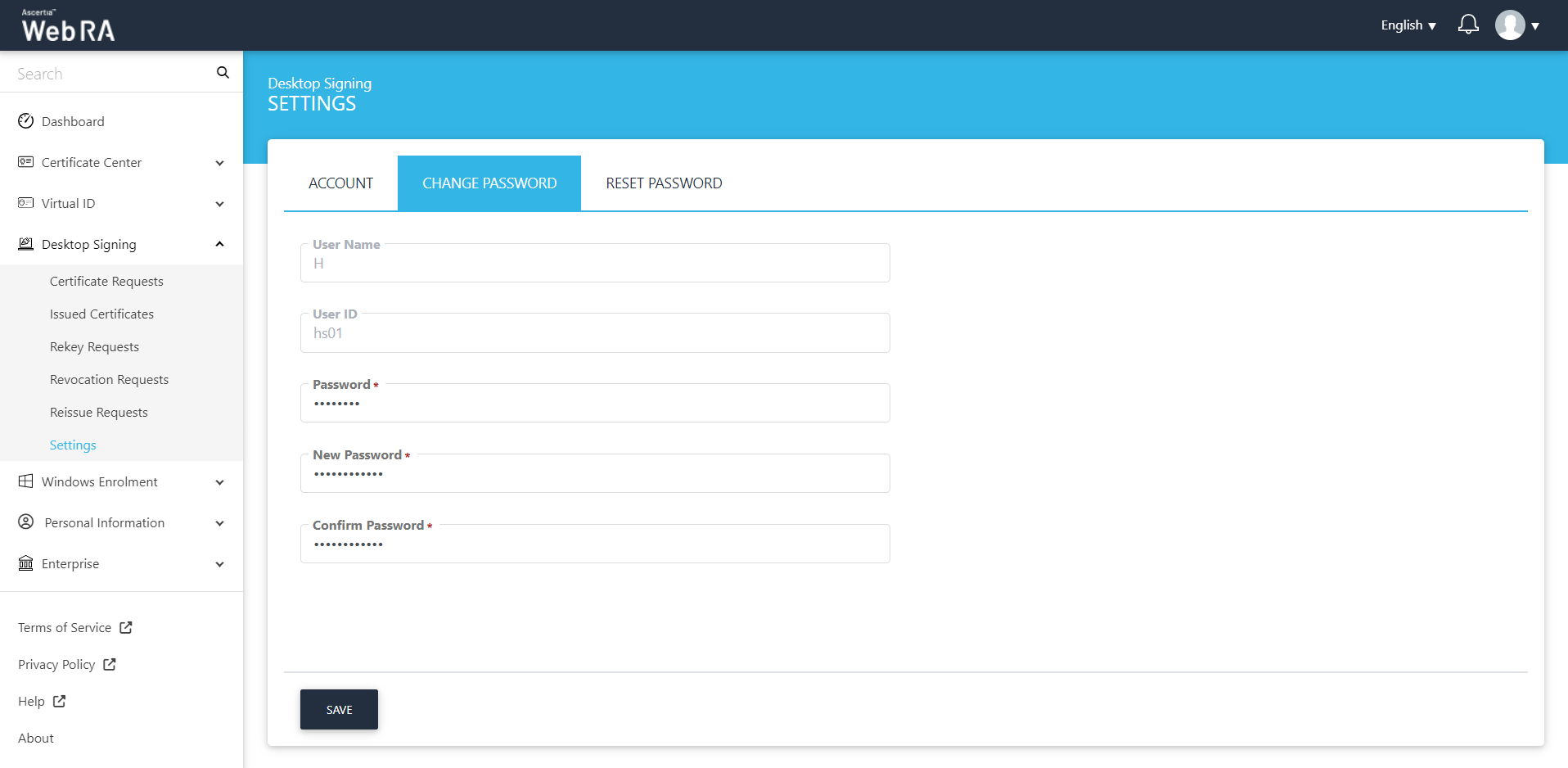
Task: Click the Save button
Action: (x=339, y=710)
